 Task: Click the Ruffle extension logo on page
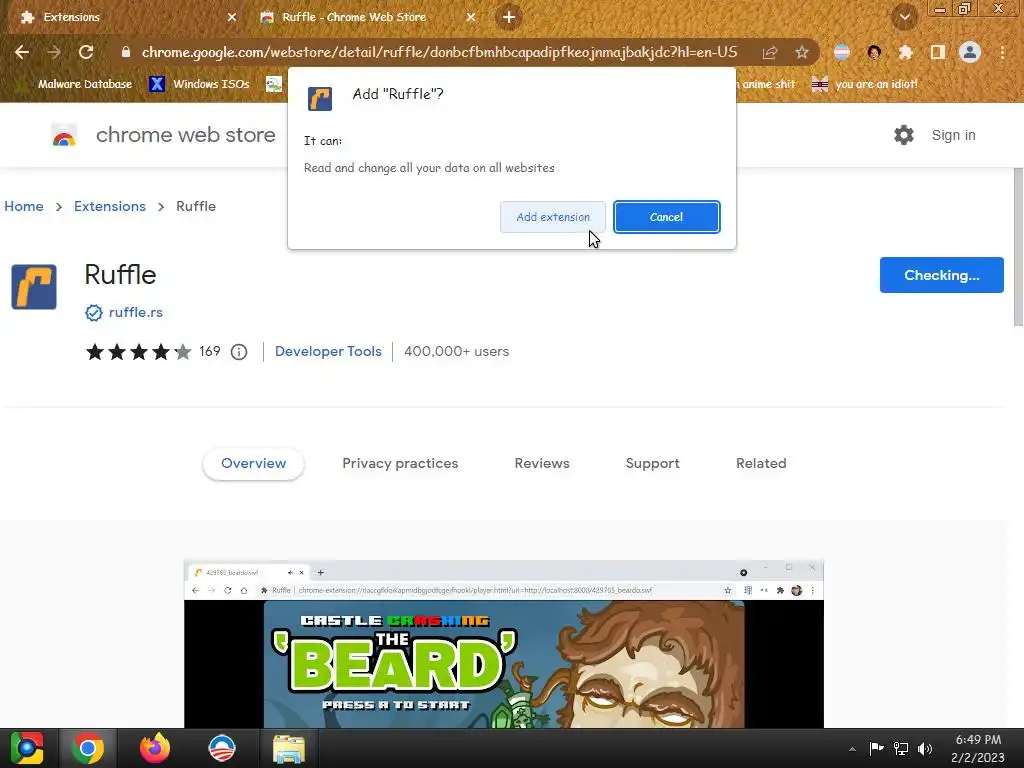point(34,287)
